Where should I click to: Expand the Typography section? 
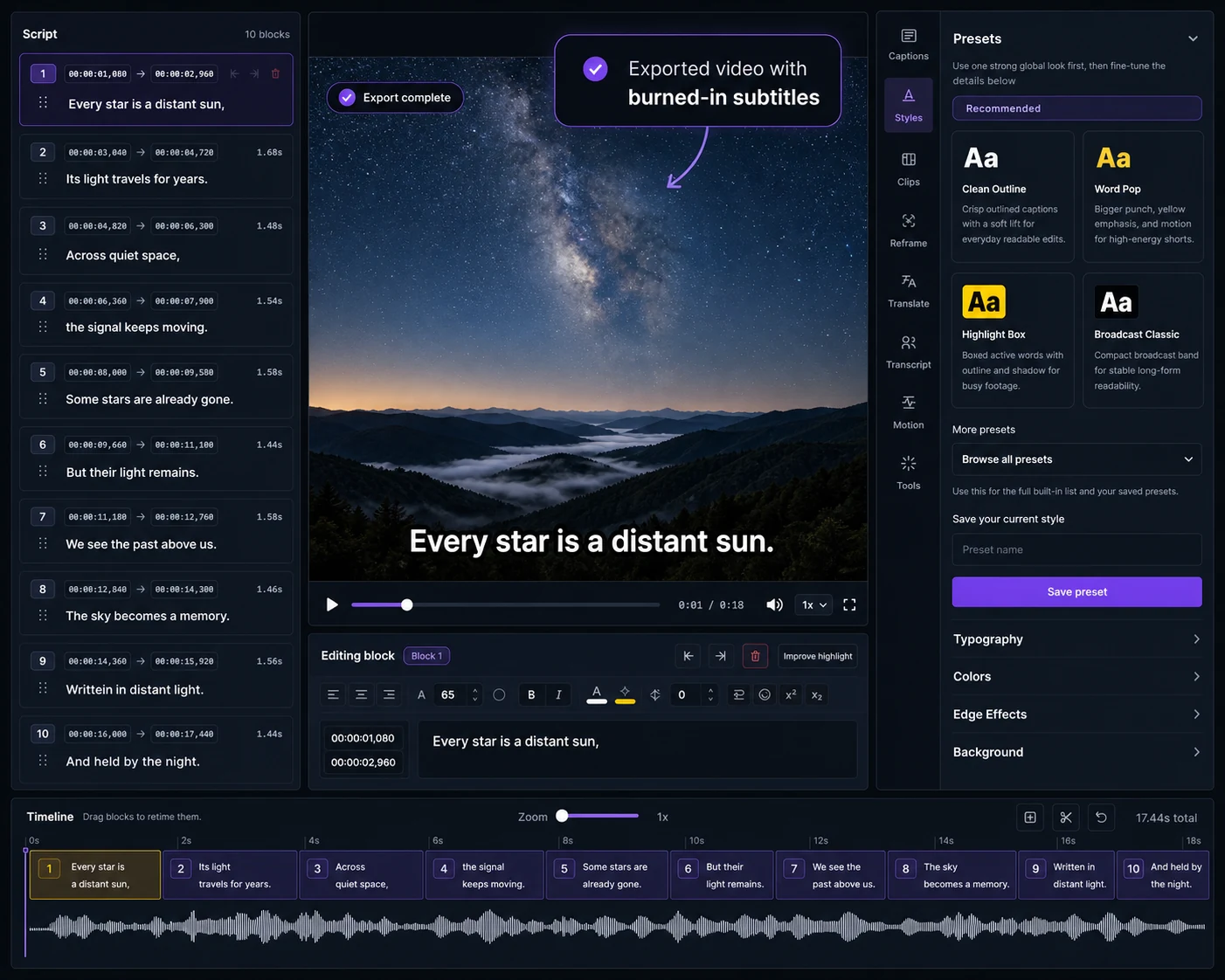tap(1076, 639)
